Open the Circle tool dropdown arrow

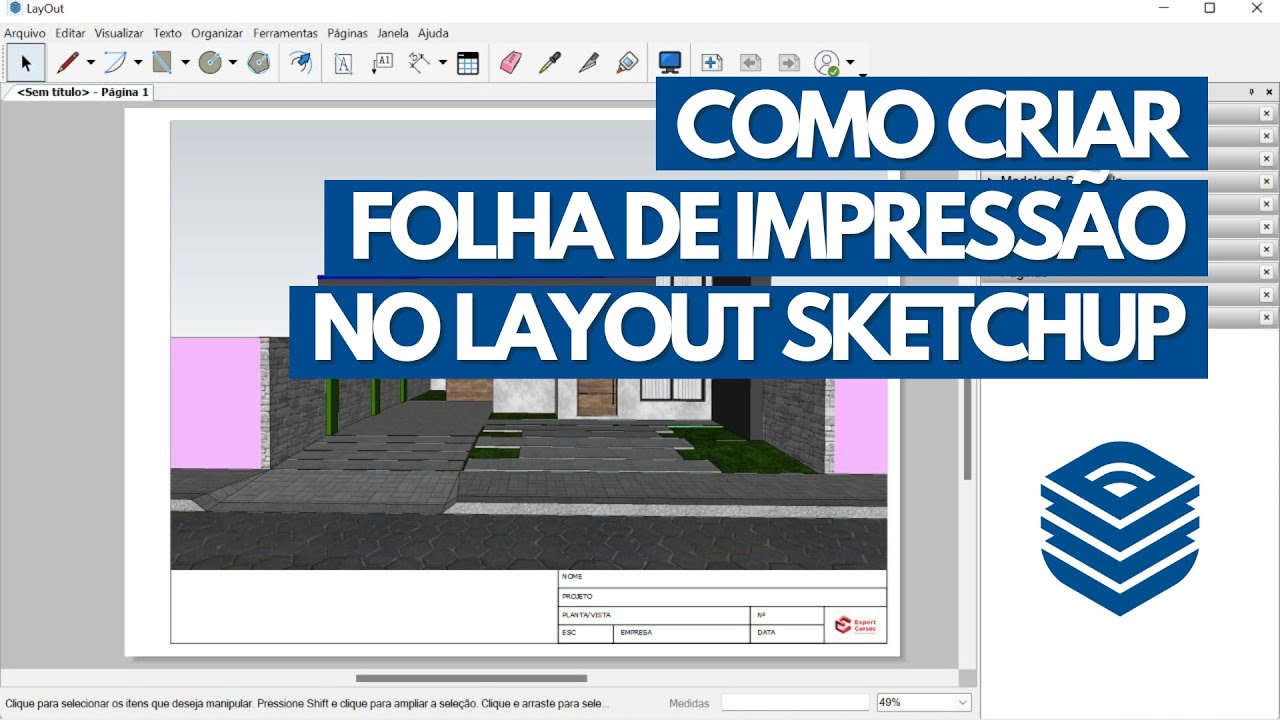(232, 63)
